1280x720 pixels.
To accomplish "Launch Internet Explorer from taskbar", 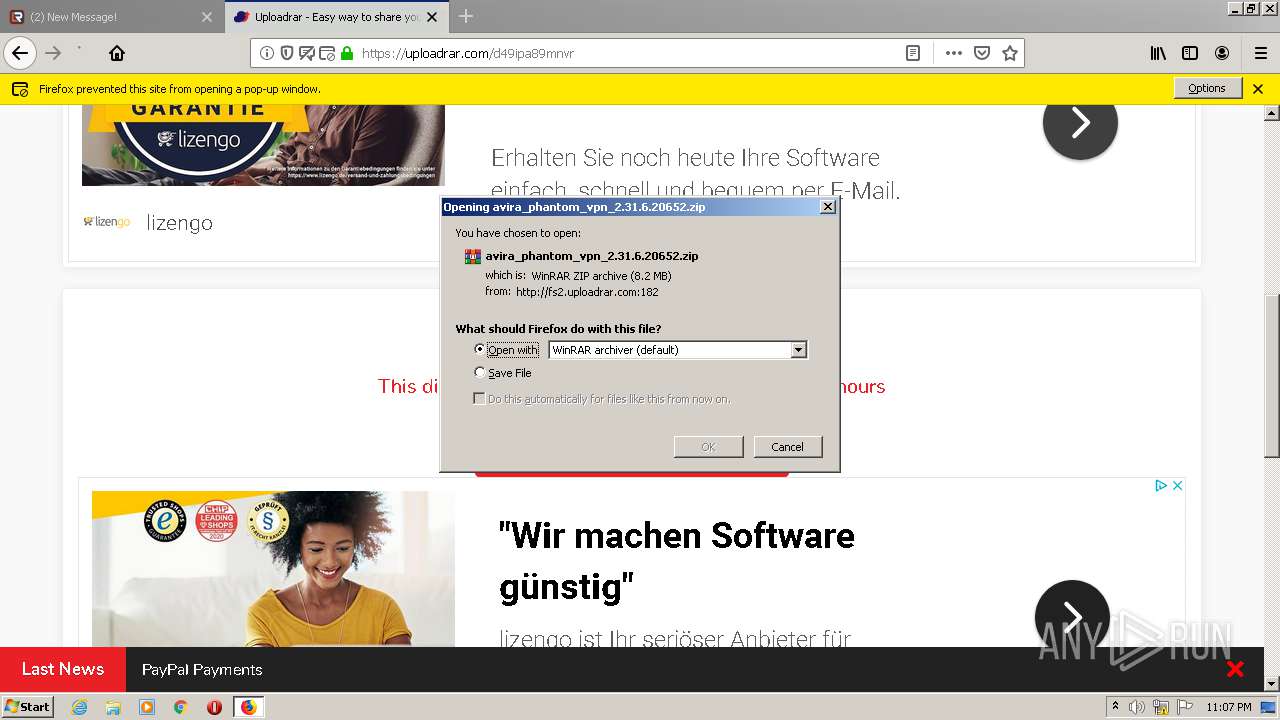I will click(x=80, y=707).
